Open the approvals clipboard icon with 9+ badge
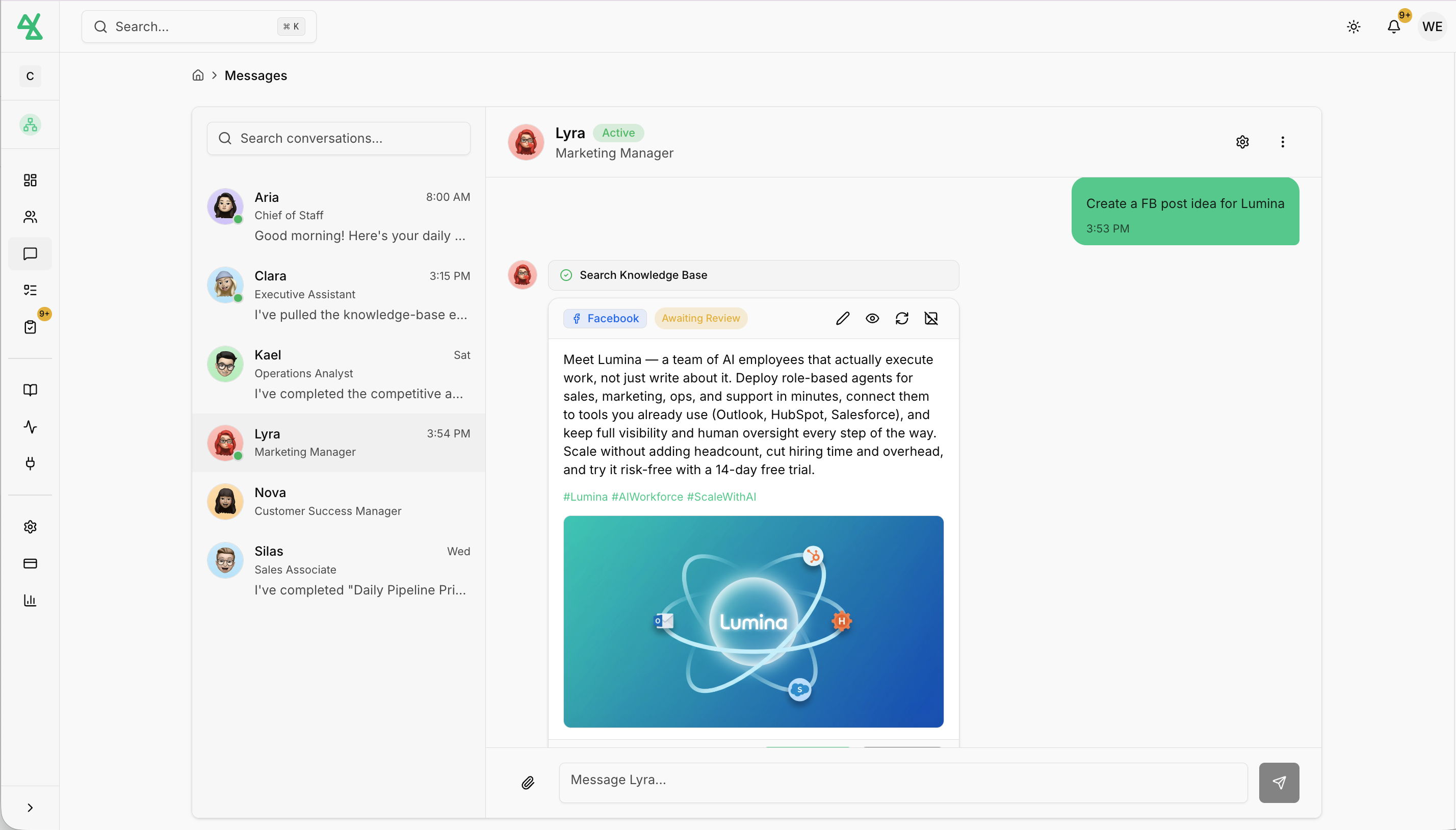The height and width of the screenshot is (830, 1456). point(30,327)
